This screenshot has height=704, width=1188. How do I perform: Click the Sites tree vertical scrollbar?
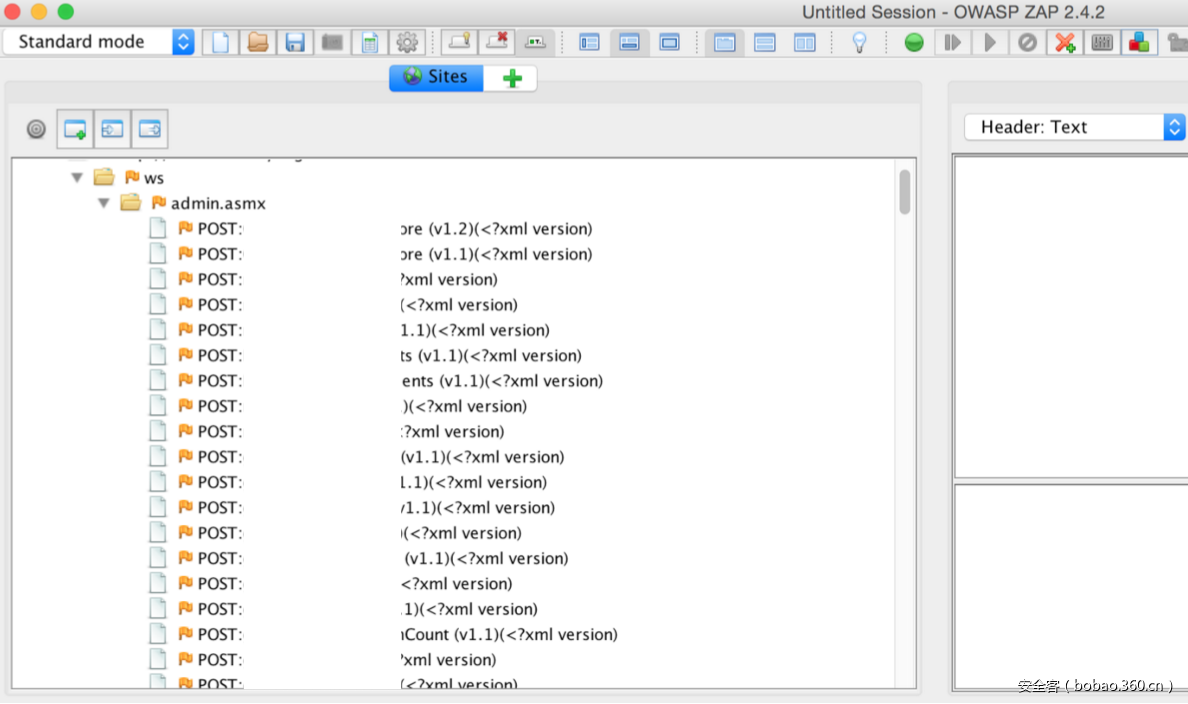(x=904, y=192)
